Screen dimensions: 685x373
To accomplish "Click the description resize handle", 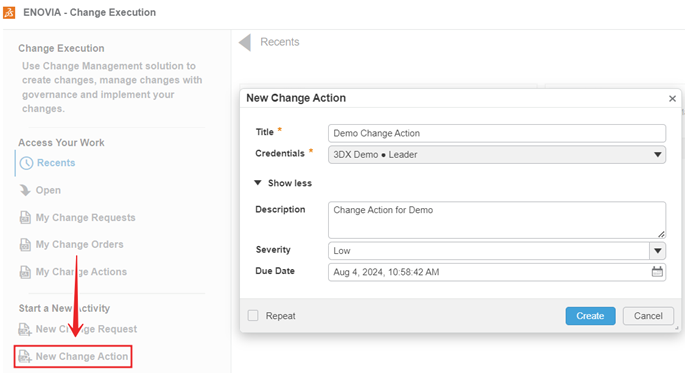I will pyautogui.click(x=661, y=234).
